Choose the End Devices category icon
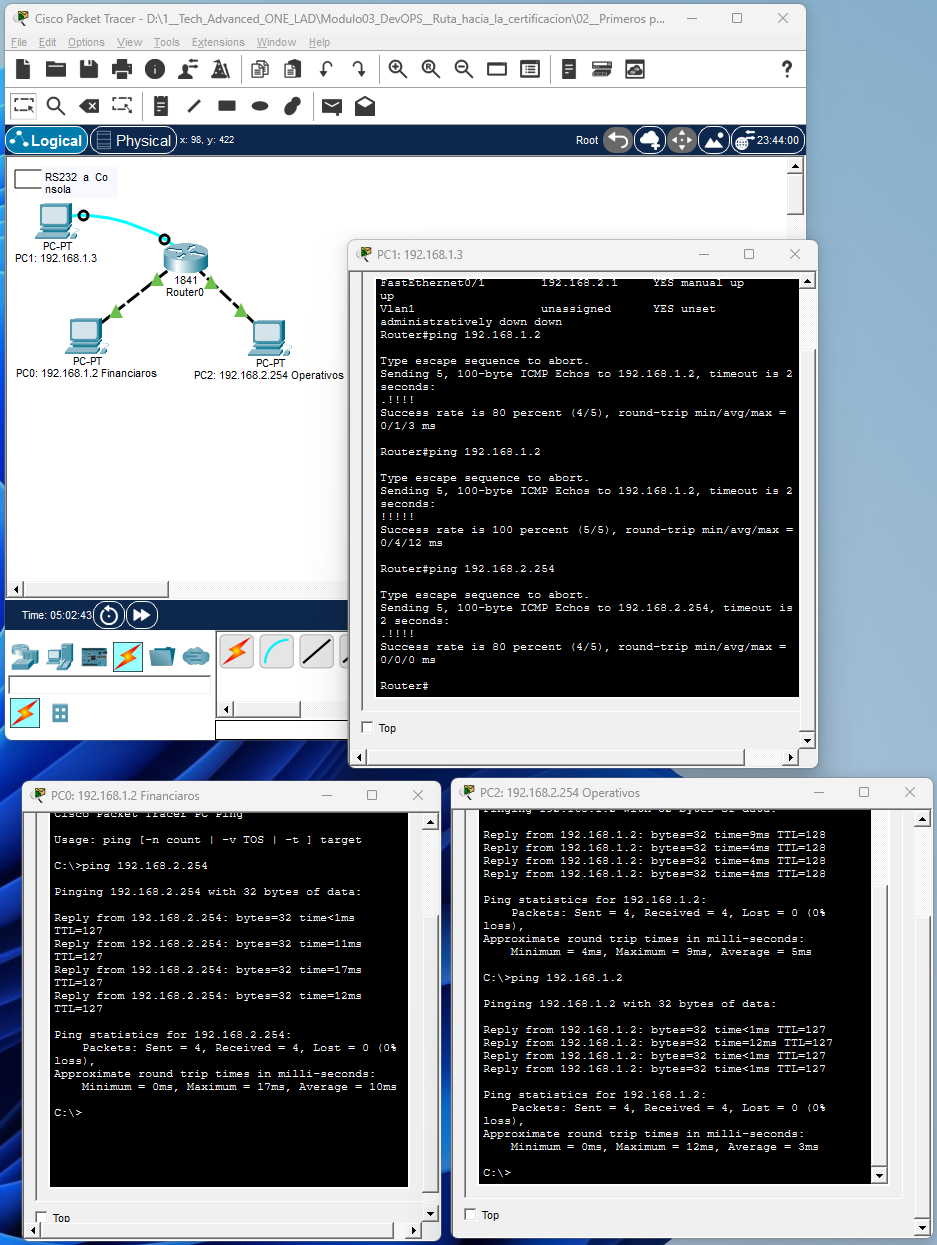The height and width of the screenshot is (1245, 937). (x=59, y=656)
